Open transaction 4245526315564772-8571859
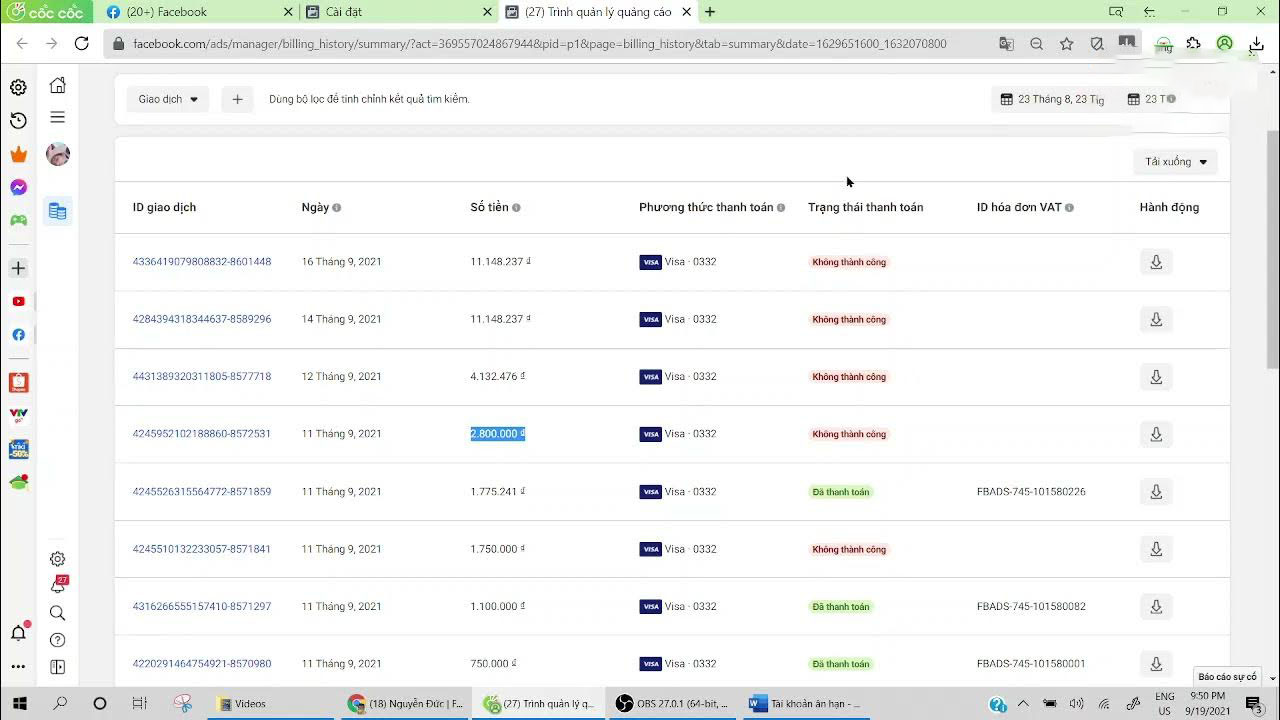1280x720 pixels. [x=202, y=492]
